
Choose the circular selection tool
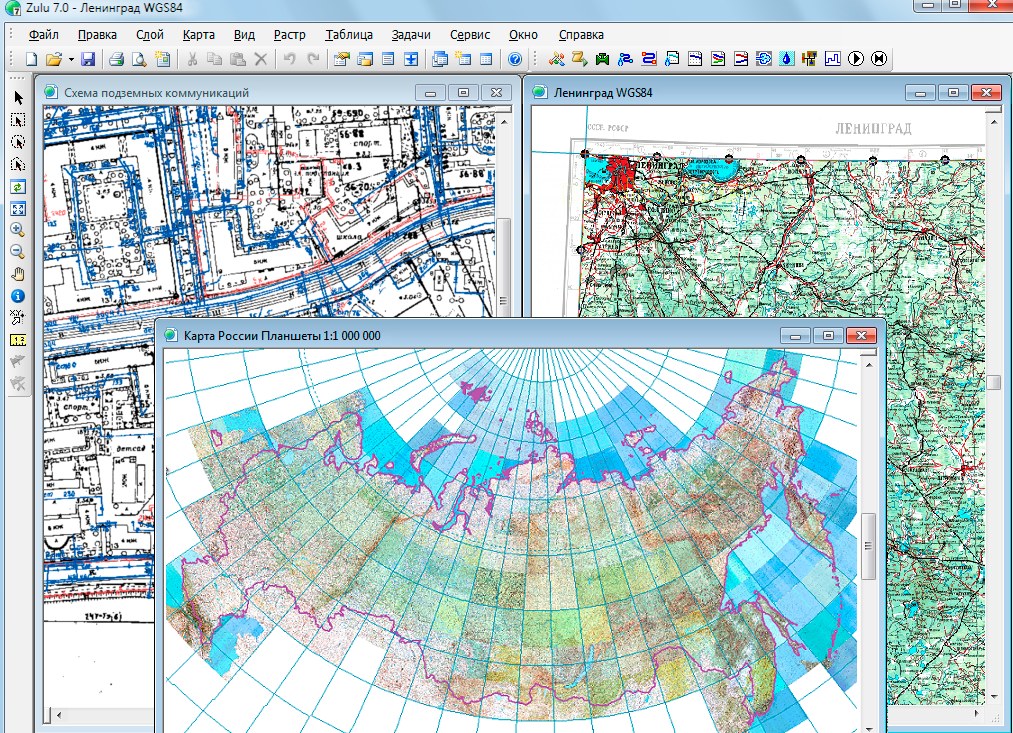(18, 142)
